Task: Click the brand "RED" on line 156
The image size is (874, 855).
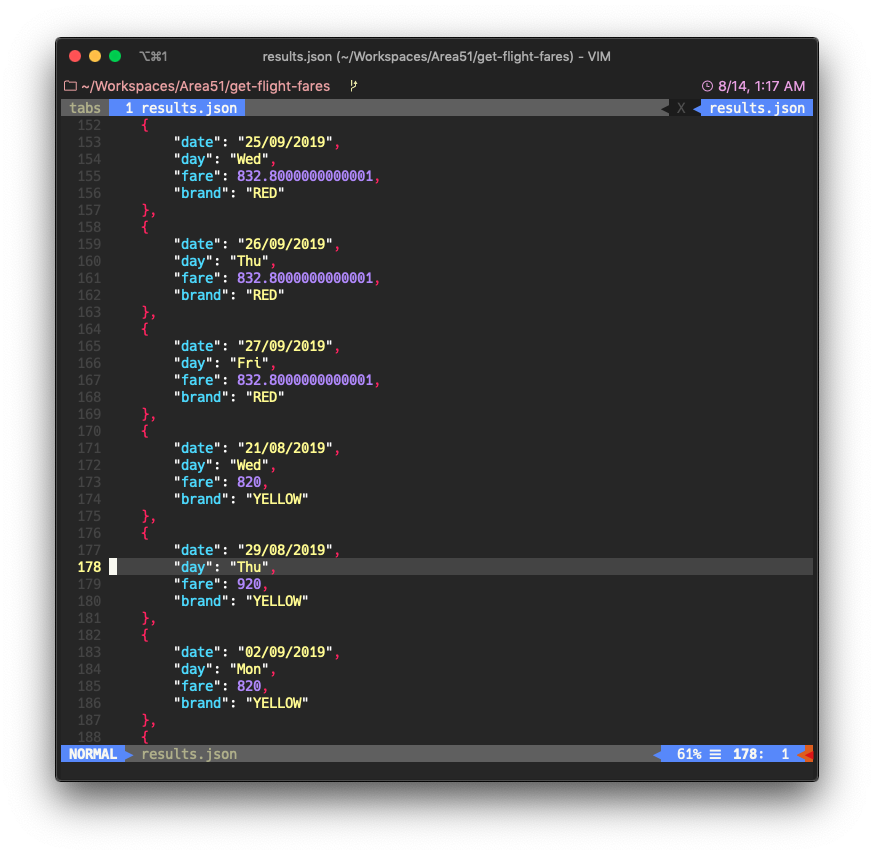Action: click(265, 193)
